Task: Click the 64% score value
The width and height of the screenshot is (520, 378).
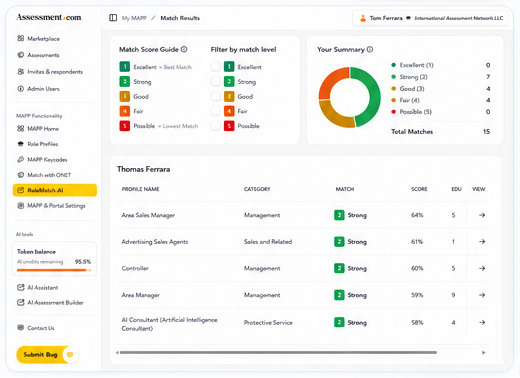Action: pos(417,215)
